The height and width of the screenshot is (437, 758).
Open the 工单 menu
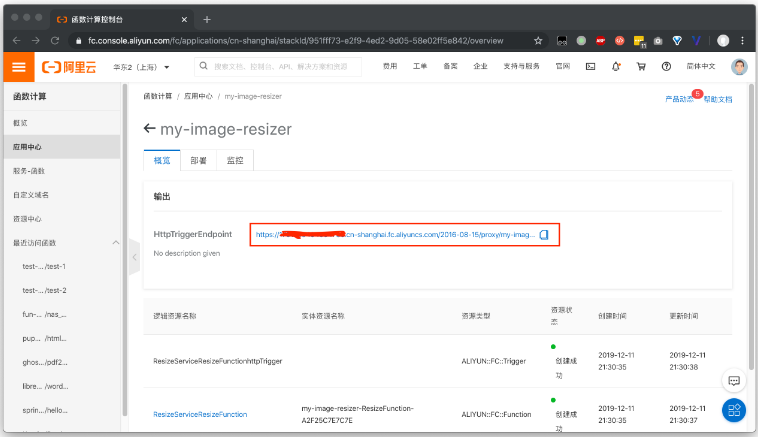[x=420, y=66]
